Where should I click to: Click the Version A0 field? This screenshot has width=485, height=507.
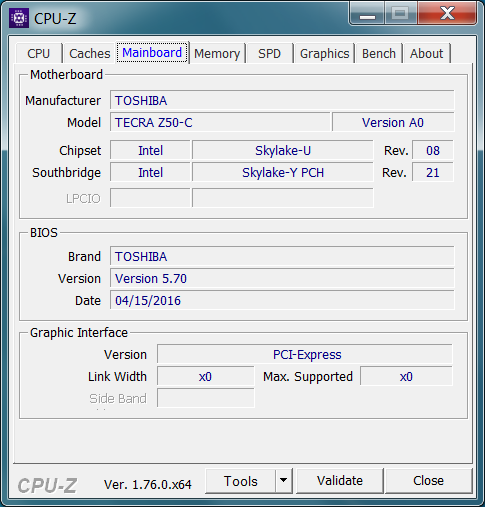tap(393, 122)
